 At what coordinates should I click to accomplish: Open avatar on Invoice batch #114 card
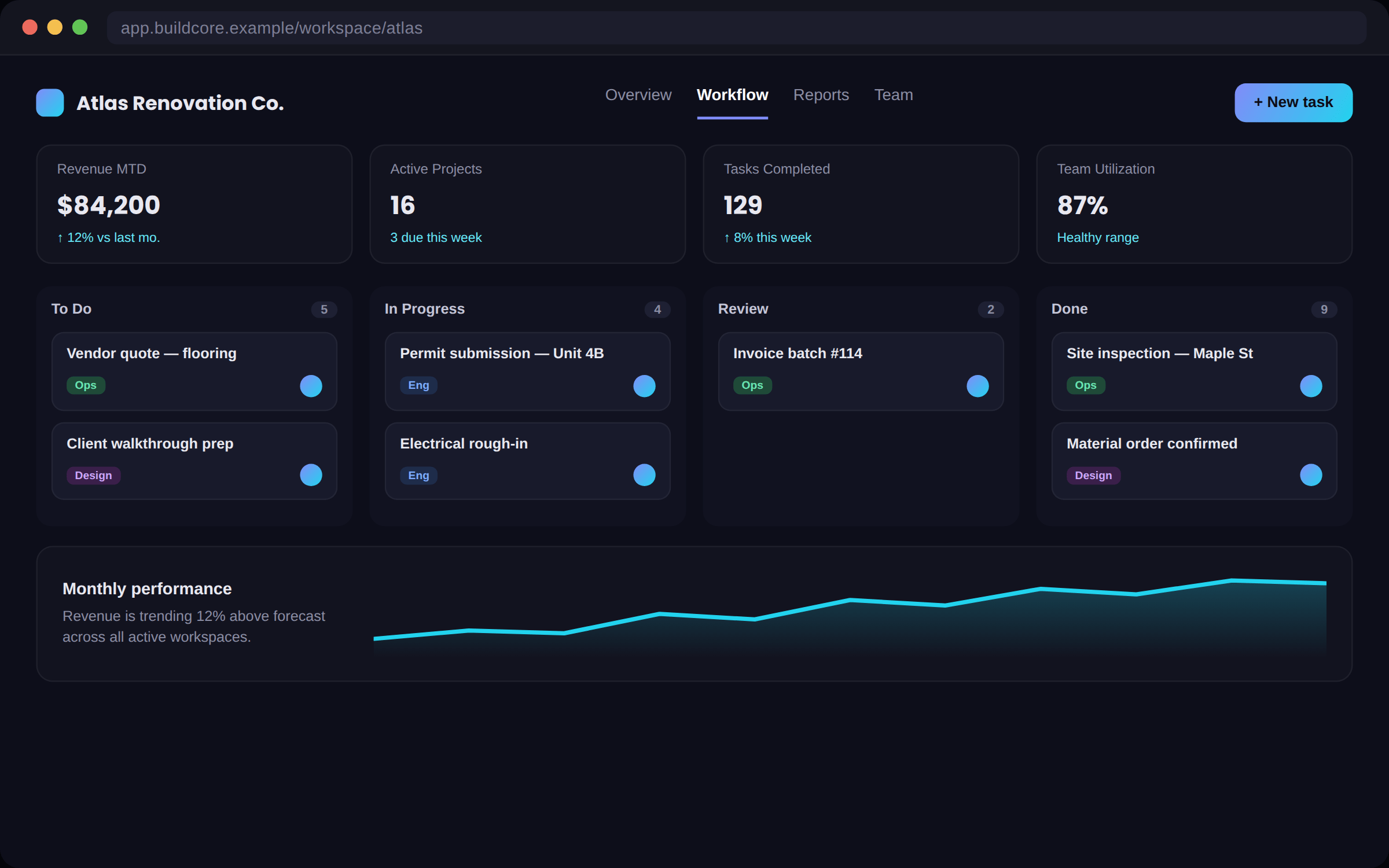(978, 386)
